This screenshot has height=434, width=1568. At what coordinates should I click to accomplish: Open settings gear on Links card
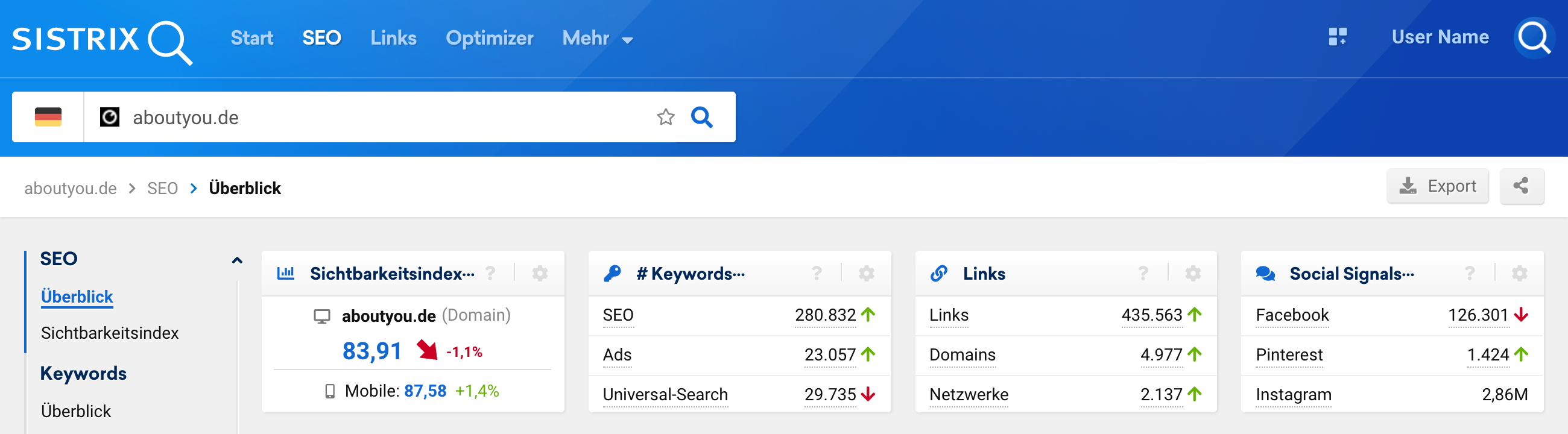(x=1192, y=274)
